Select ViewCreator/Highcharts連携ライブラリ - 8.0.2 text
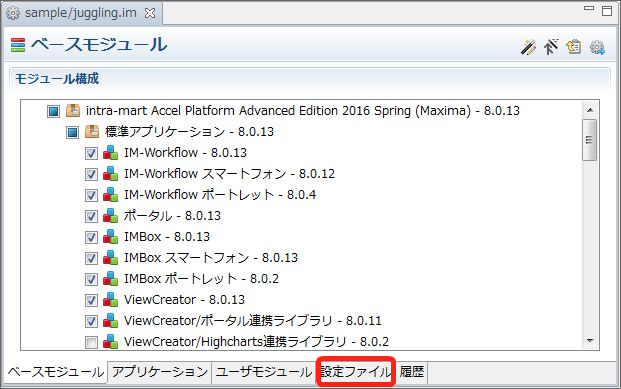Image resolution: width=621 pixels, height=389 pixels. tap(256, 341)
